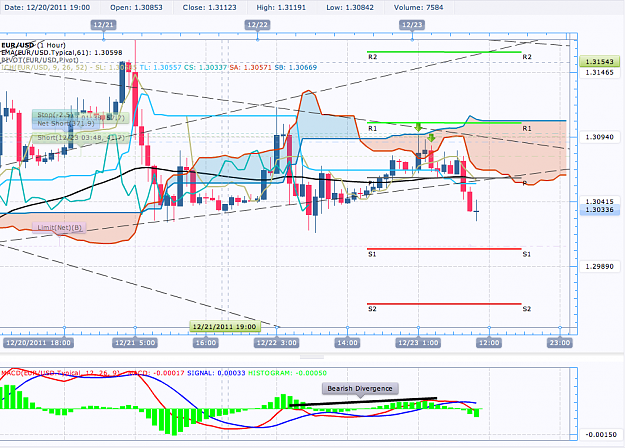Click the Limit(Net)(B) order label
625x448 pixels.
coord(59,228)
